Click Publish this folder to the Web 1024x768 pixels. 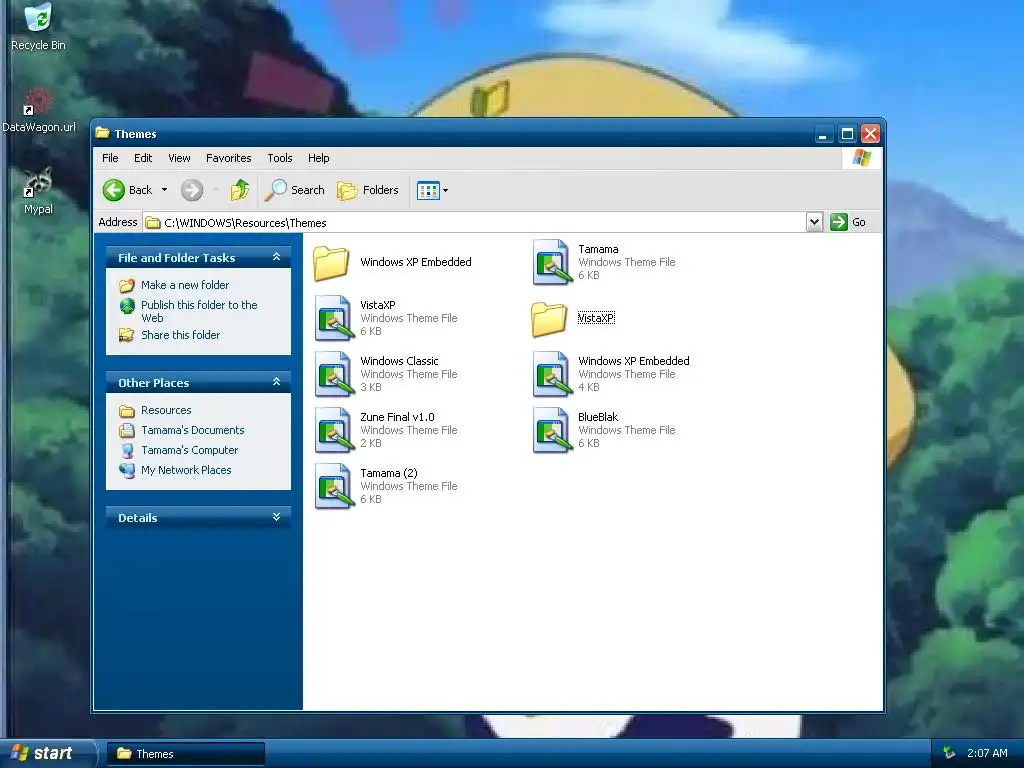point(199,312)
